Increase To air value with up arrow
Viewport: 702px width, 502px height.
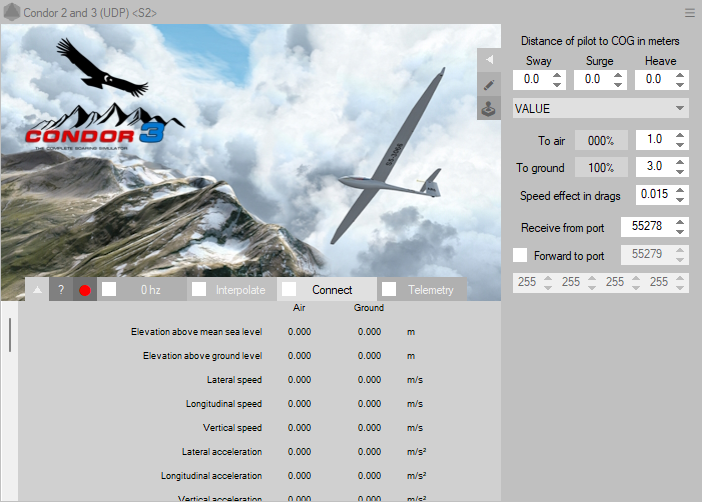coord(680,135)
